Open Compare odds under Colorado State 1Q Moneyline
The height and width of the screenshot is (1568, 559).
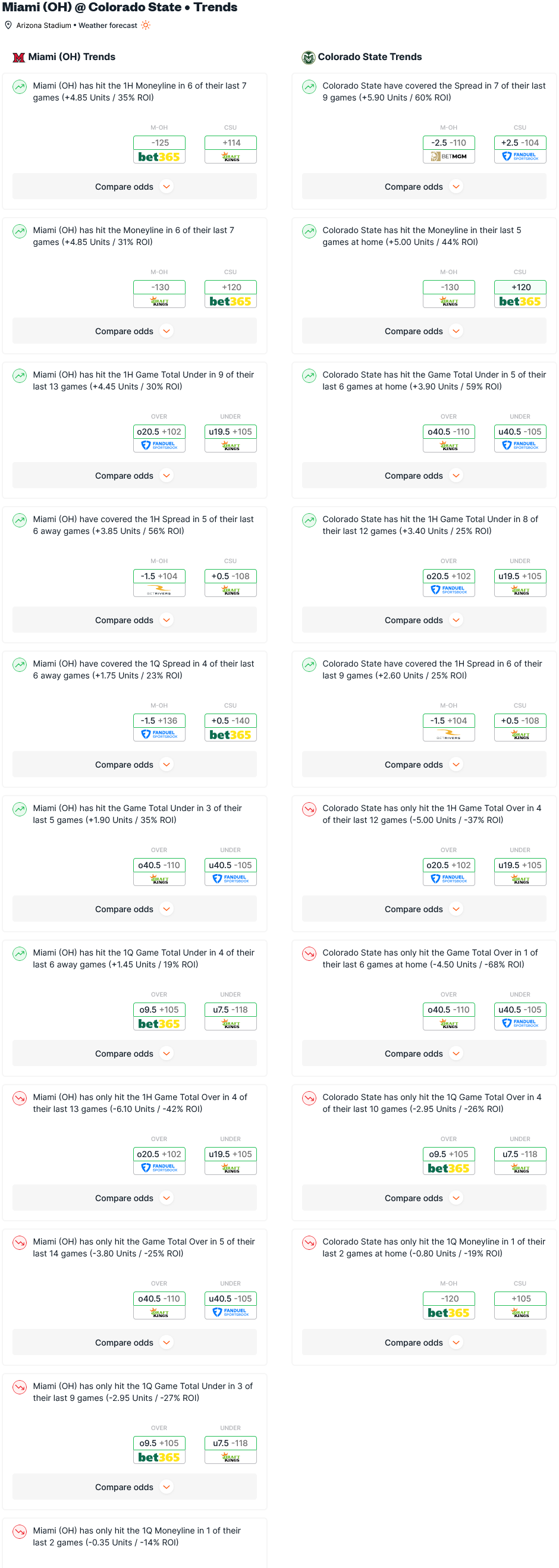[x=424, y=1342]
